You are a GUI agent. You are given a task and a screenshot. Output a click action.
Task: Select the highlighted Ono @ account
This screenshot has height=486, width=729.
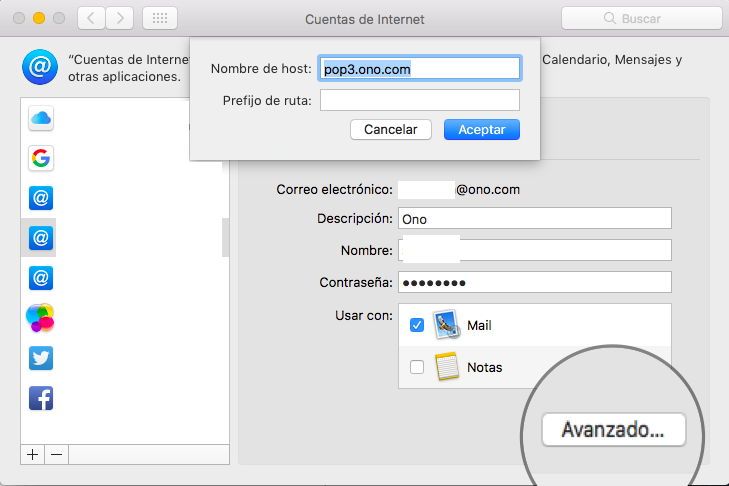(41, 238)
